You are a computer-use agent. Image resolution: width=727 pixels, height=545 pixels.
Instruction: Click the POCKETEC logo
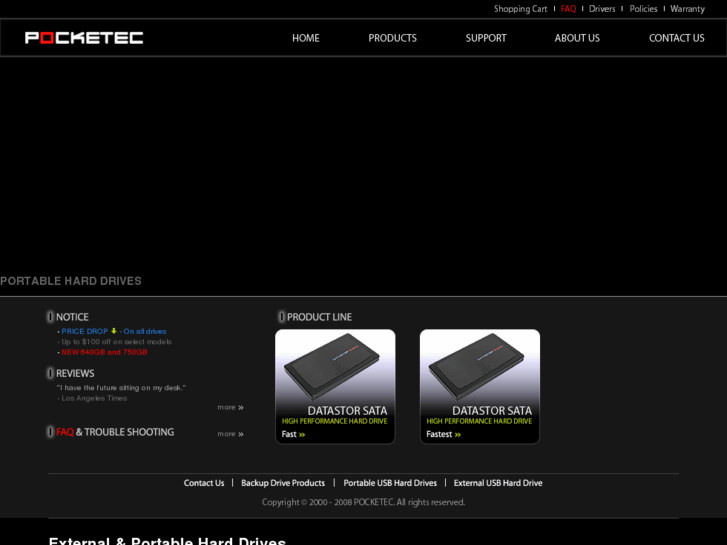pyautogui.click(x=84, y=38)
